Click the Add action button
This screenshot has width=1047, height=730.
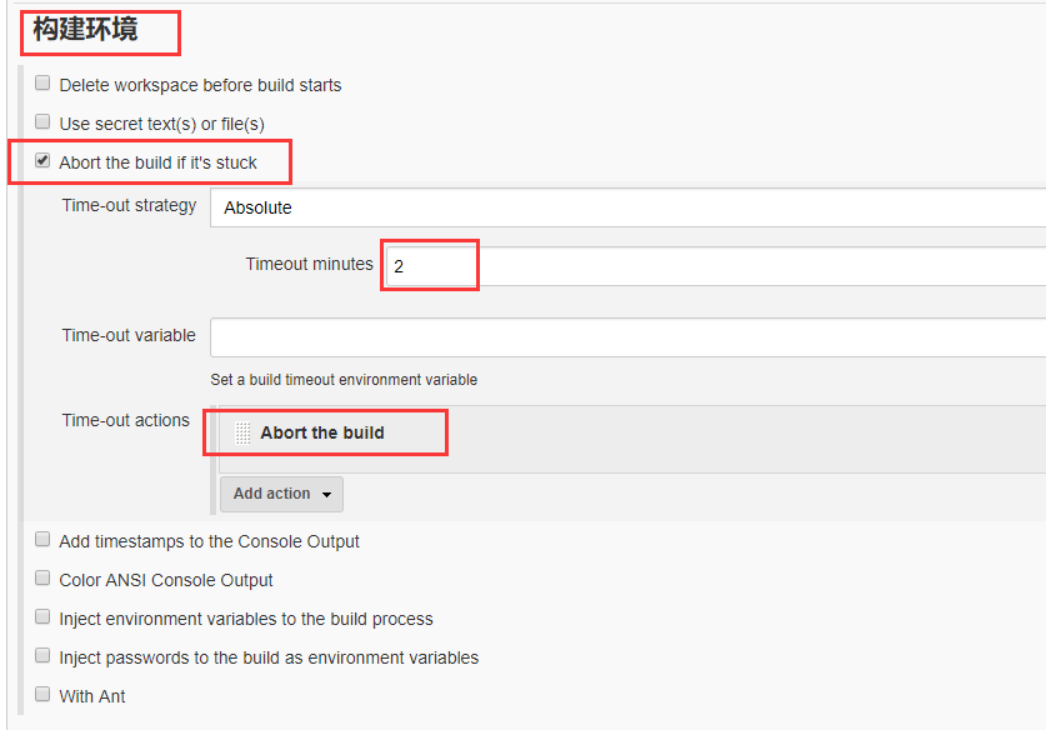tap(272, 494)
